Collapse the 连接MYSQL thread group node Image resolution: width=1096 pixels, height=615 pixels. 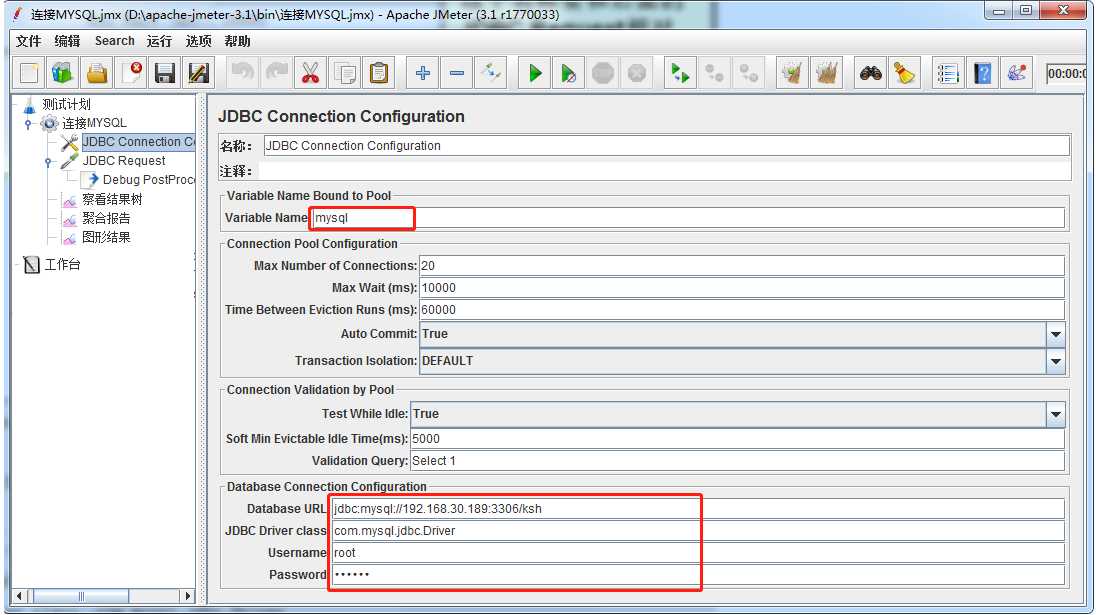point(28,124)
